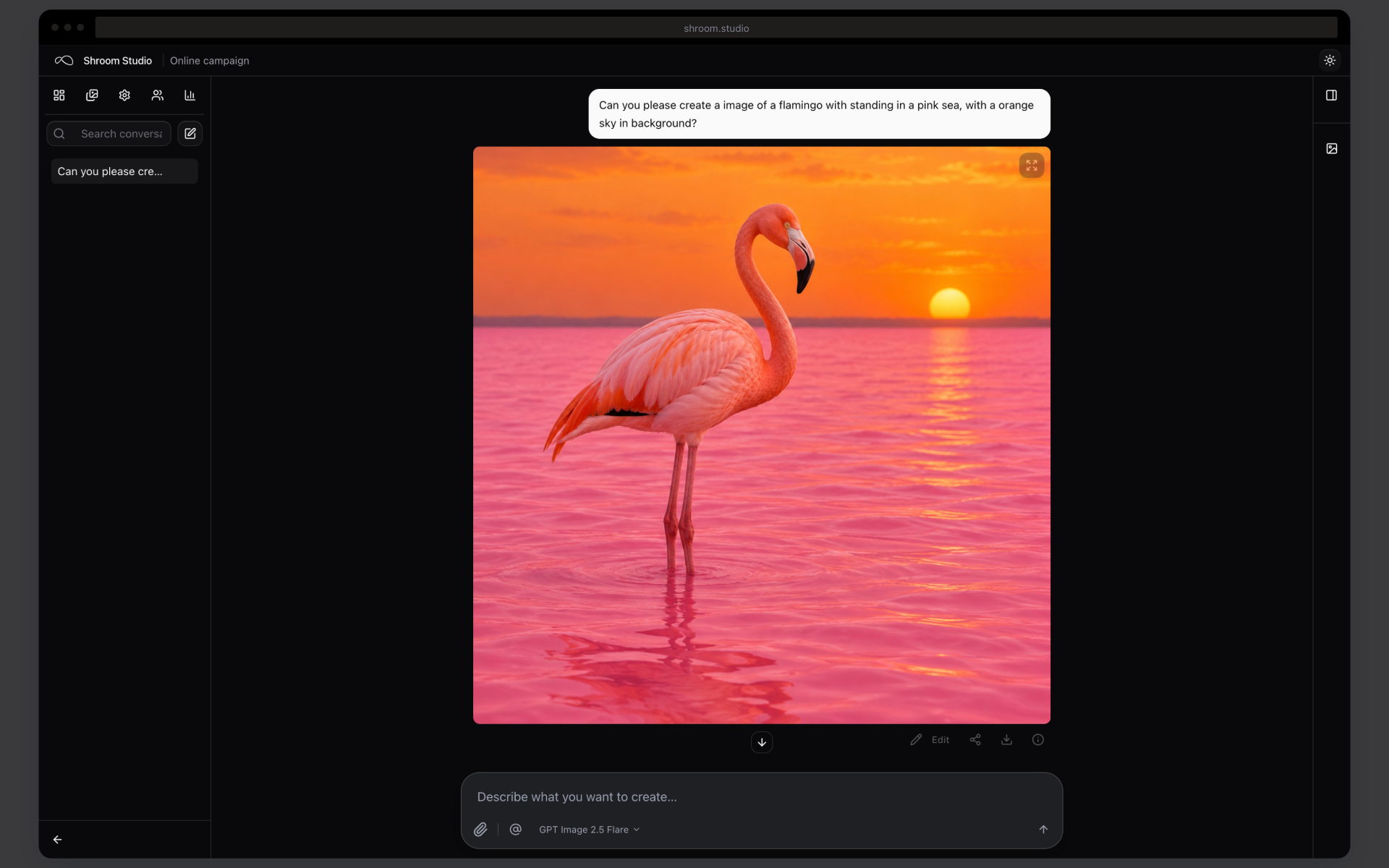
Task: Show image info details
Action: (1038, 739)
